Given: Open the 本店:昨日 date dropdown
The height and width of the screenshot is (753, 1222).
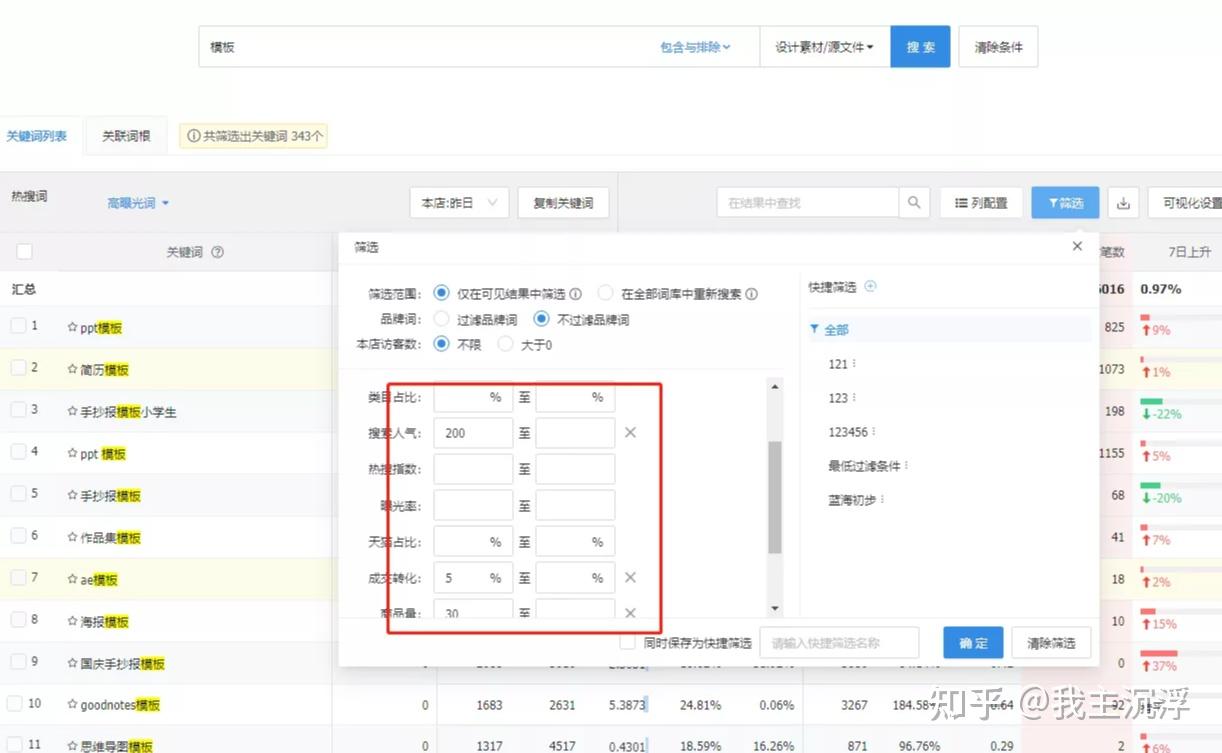Looking at the screenshot, I should (x=459, y=203).
